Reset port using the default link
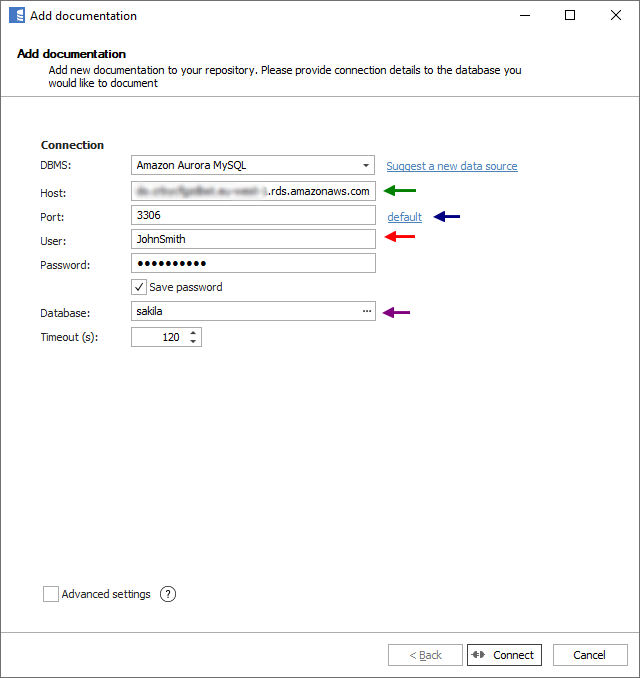 click(404, 217)
